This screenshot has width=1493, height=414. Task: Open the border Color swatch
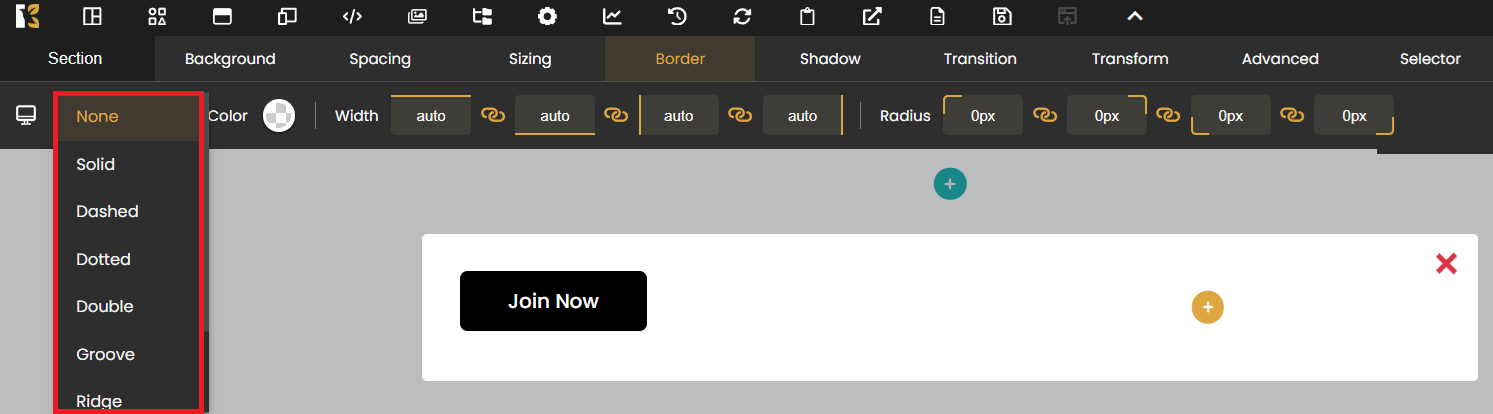(x=278, y=116)
